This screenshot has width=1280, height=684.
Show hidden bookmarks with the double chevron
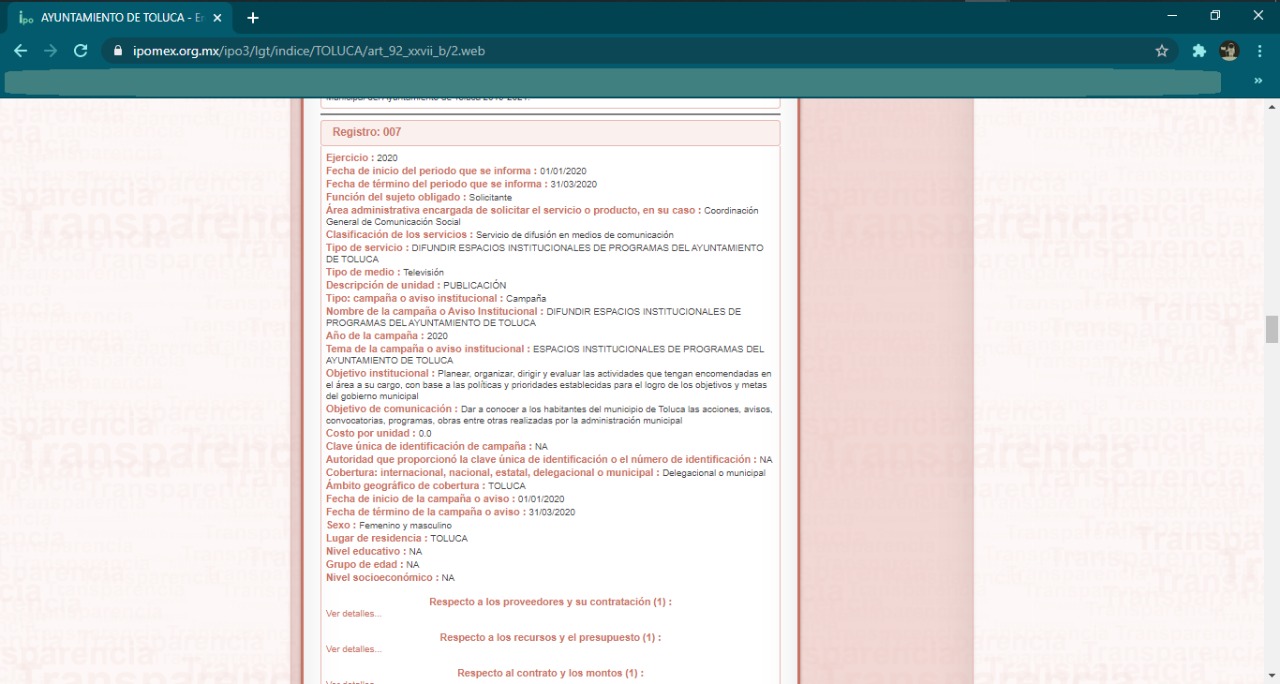[x=1259, y=81]
